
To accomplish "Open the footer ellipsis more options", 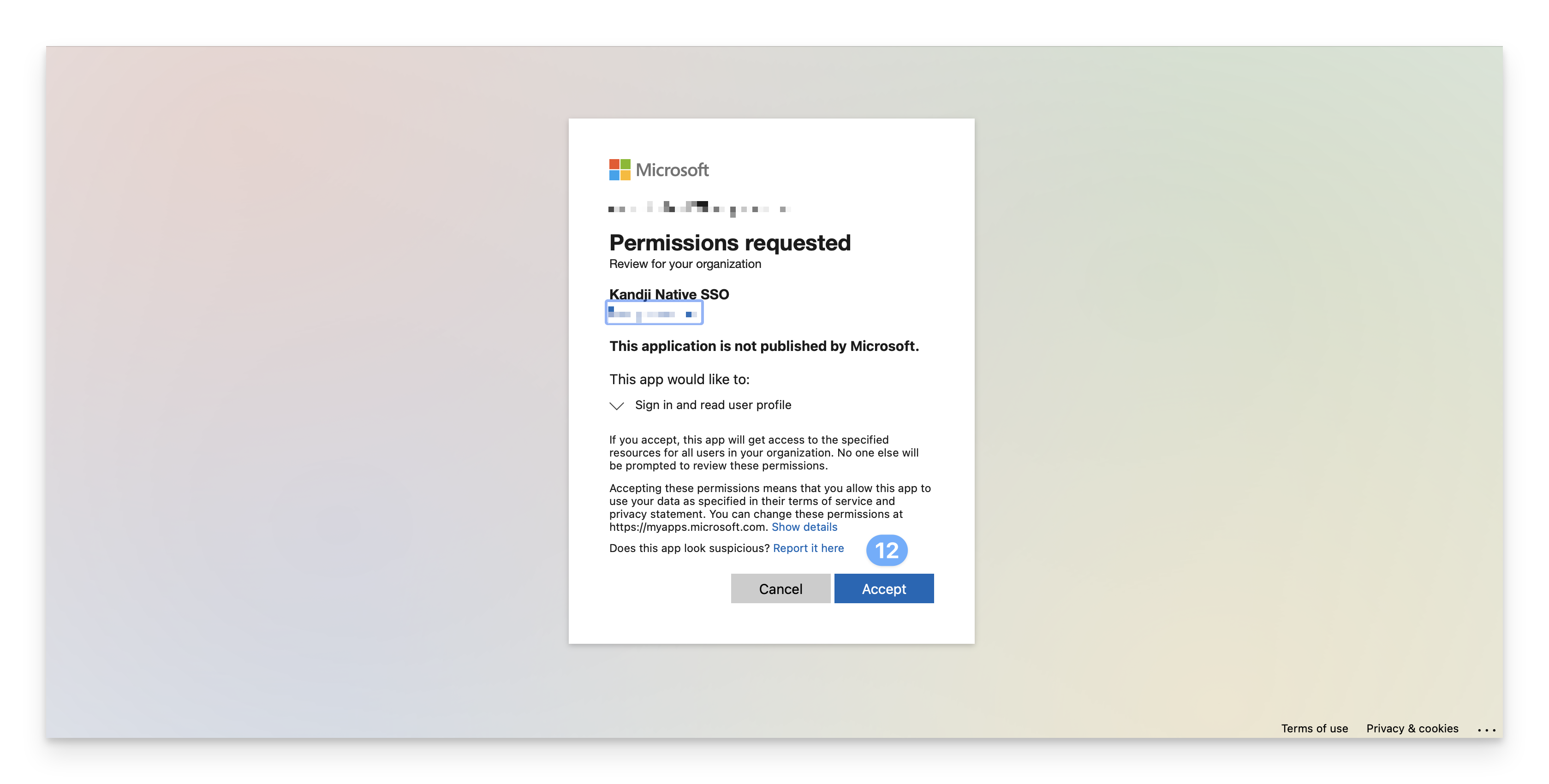I will pyautogui.click(x=1486, y=729).
